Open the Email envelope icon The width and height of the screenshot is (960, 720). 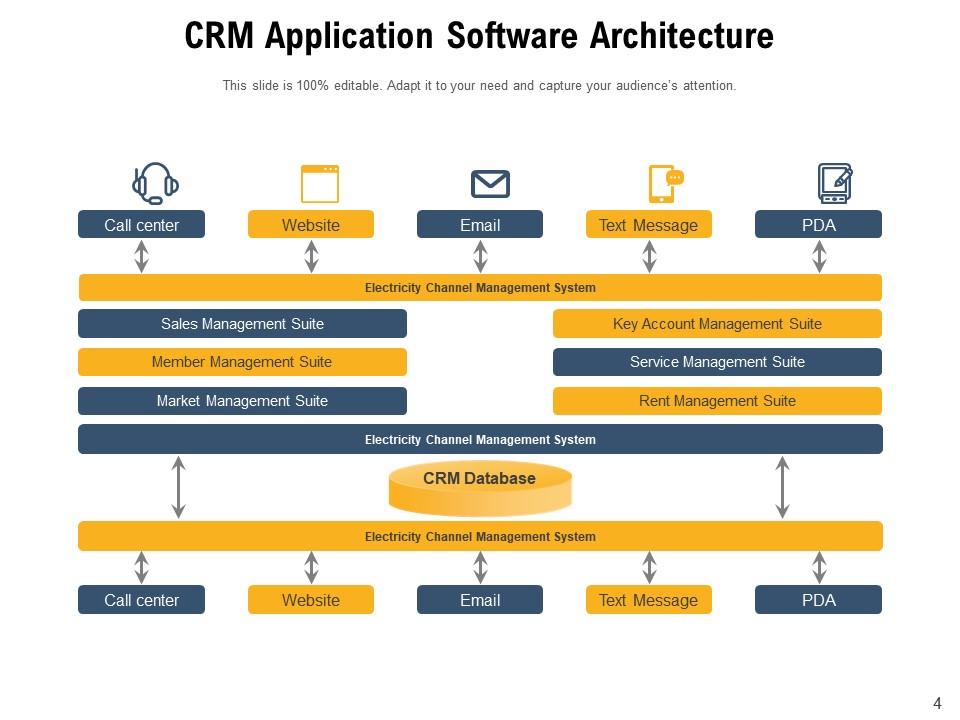490,183
